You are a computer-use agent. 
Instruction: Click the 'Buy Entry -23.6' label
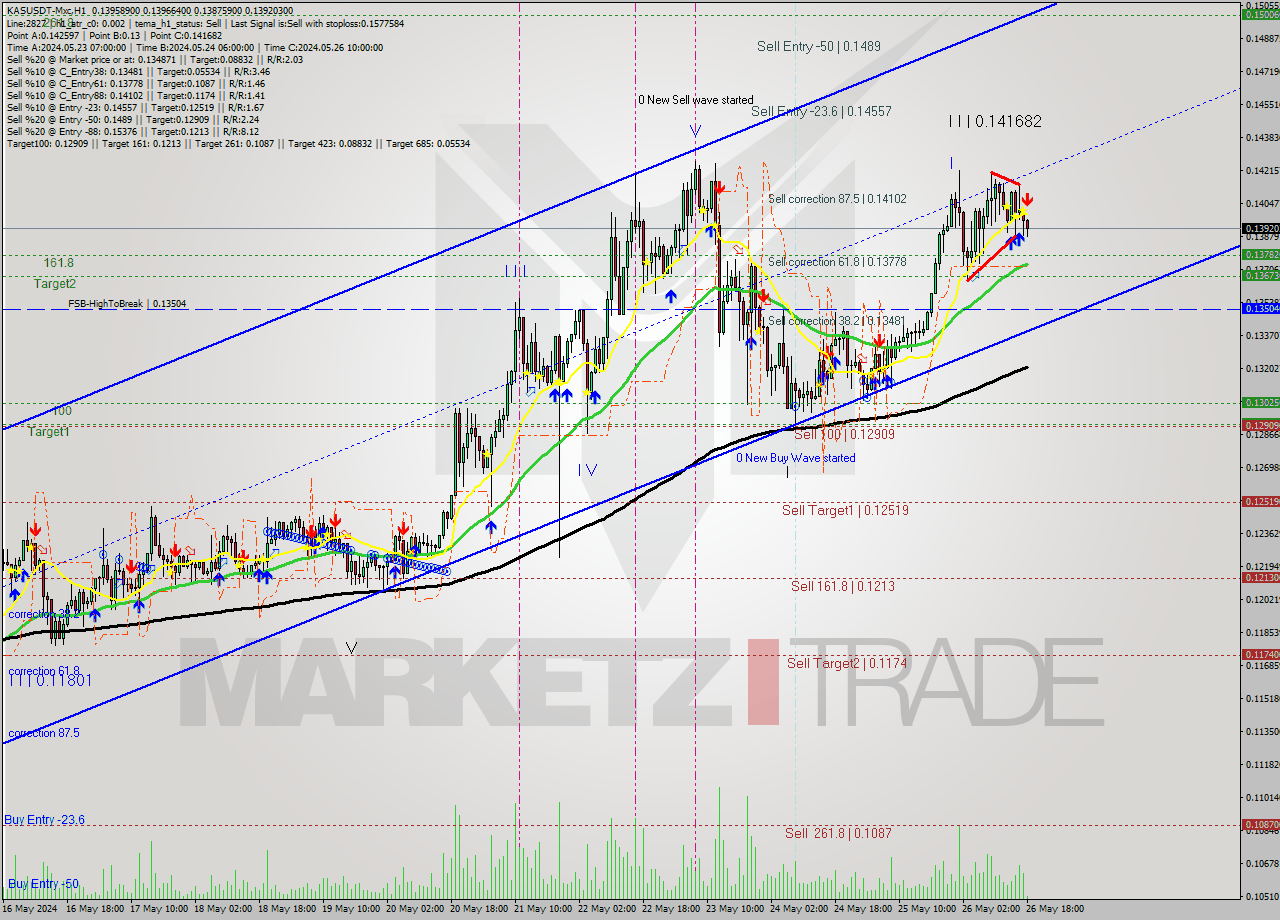pos(44,820)
